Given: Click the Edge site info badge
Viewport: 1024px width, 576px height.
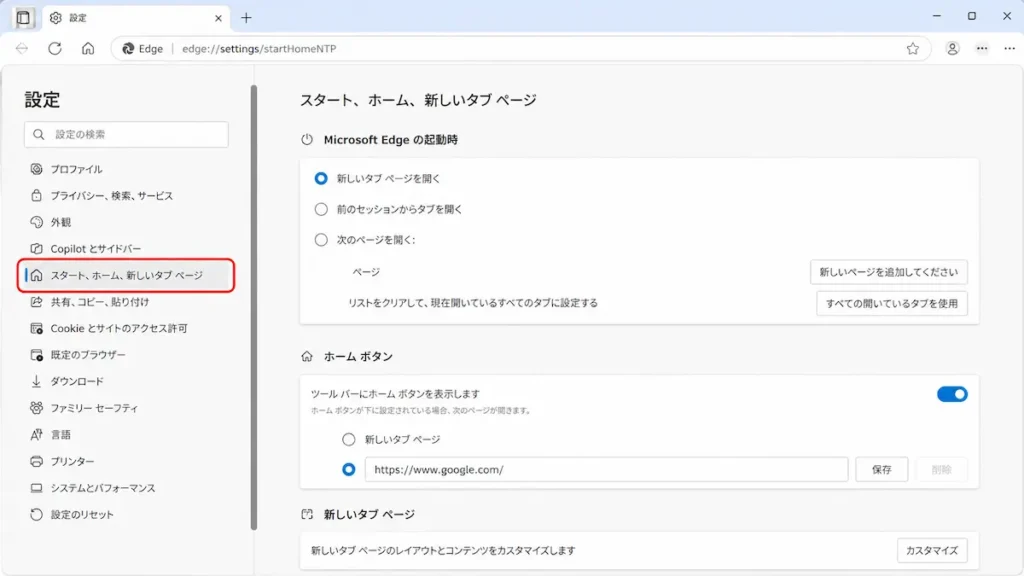Looking at the screenshot, I should click(x=142, y=48).
